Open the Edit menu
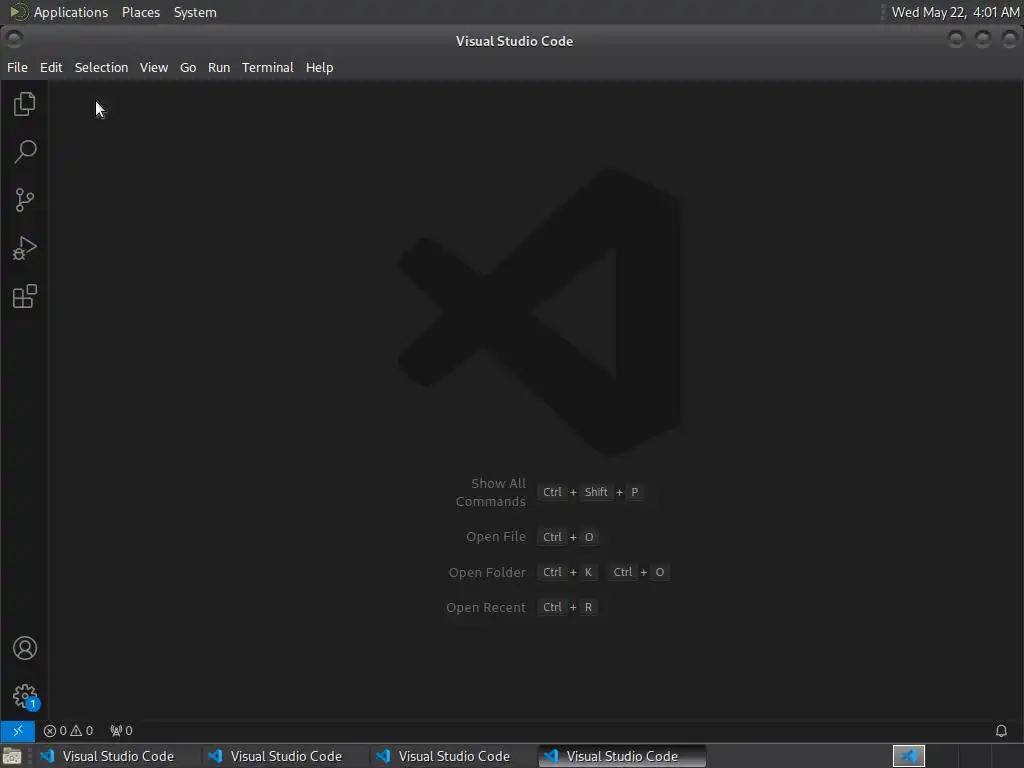The image size is (1024, 768). tap(51, 67)
